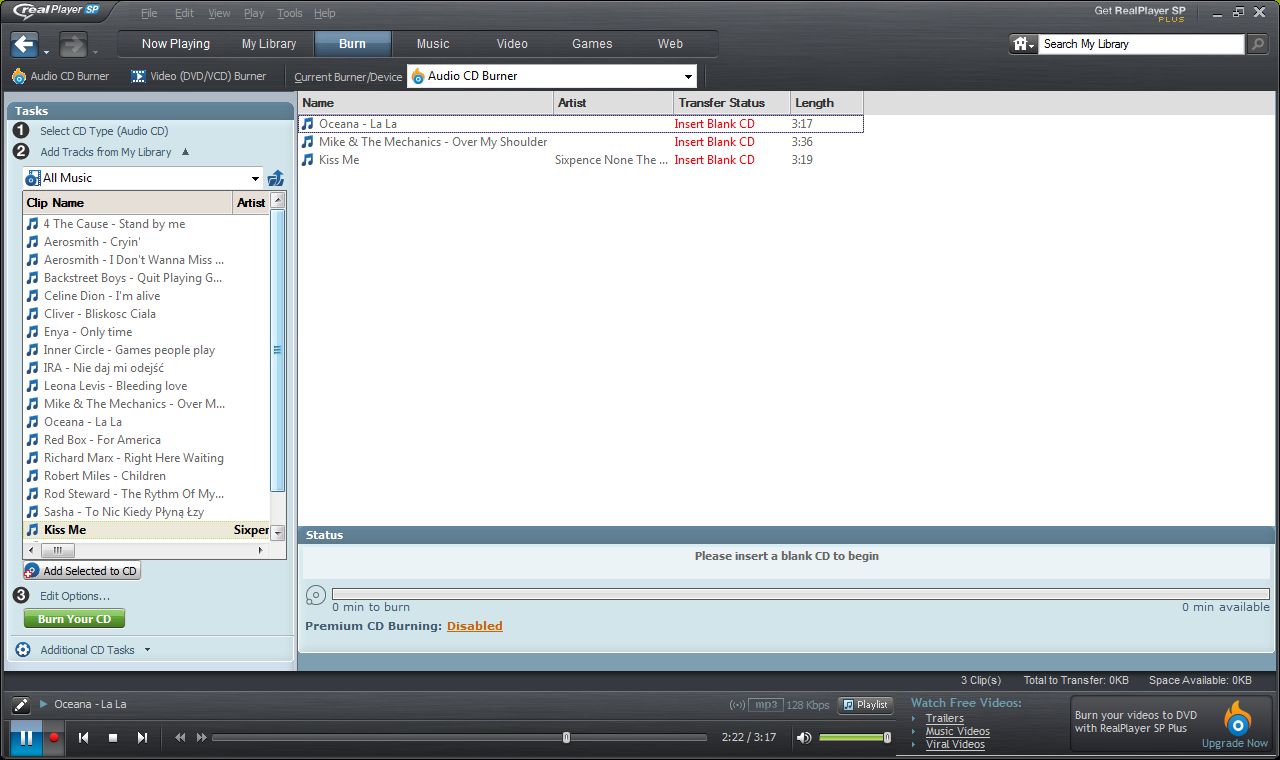Open the Edit menu
The image size is (1280, 760).
click(184, 14)
